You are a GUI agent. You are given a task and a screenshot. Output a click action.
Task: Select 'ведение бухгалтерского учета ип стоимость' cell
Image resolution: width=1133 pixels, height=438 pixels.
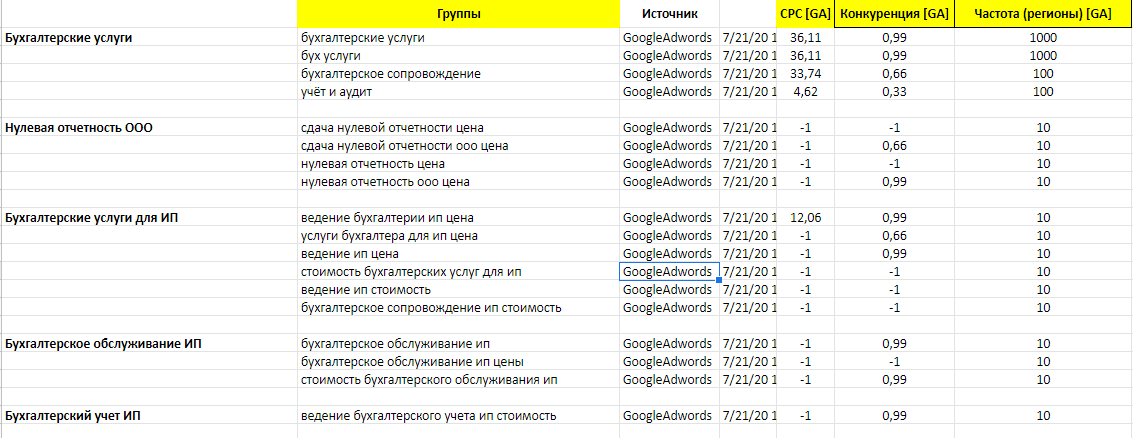pos(458,416)
